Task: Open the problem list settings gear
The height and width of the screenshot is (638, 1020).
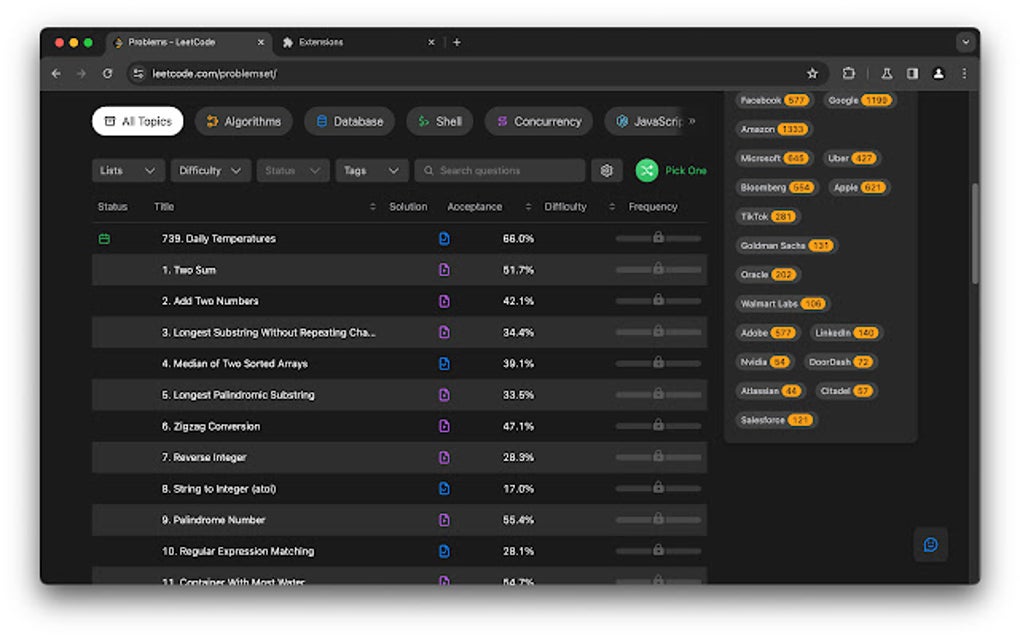Action: coord(606,170)
